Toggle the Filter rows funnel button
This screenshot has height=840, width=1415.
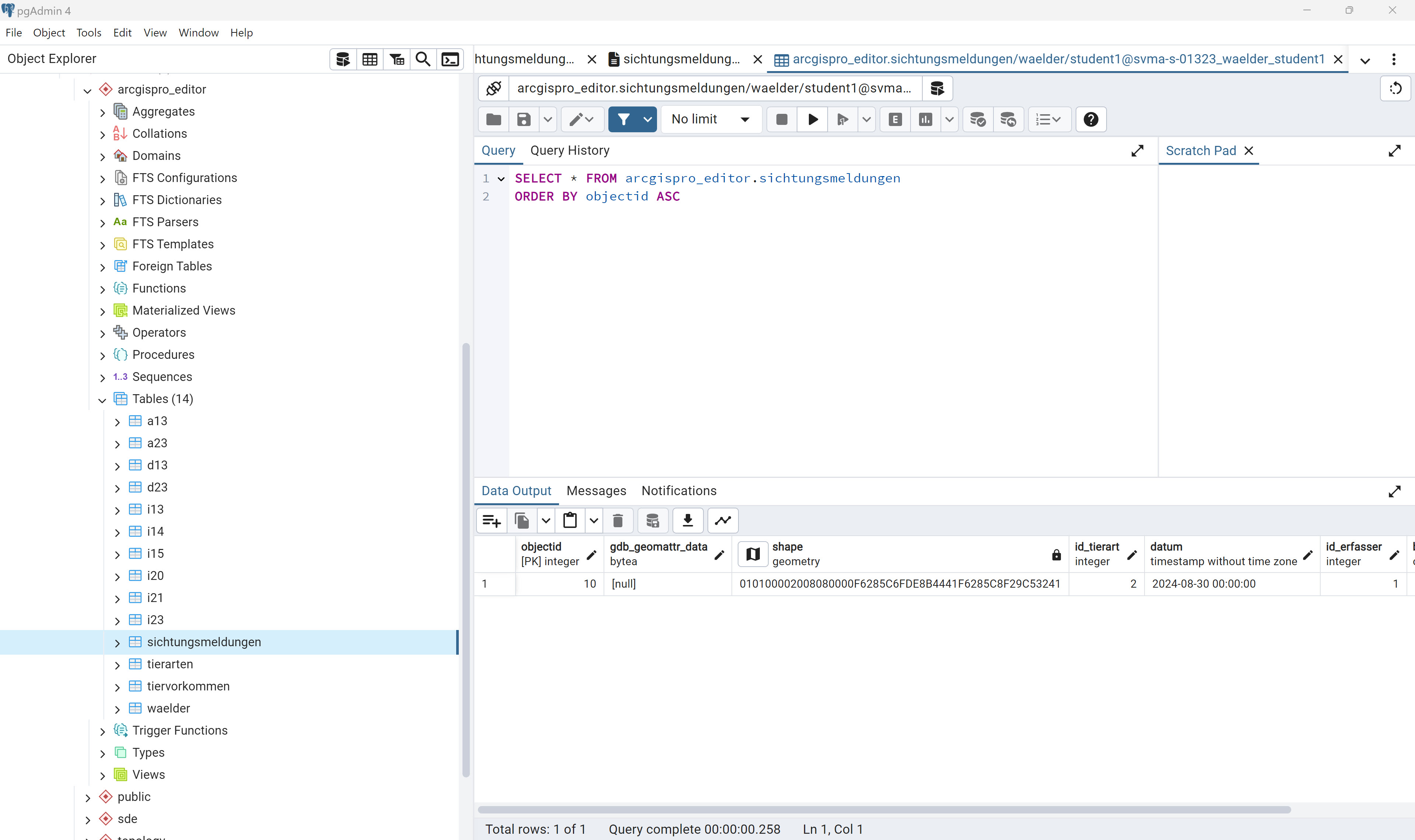623,119
